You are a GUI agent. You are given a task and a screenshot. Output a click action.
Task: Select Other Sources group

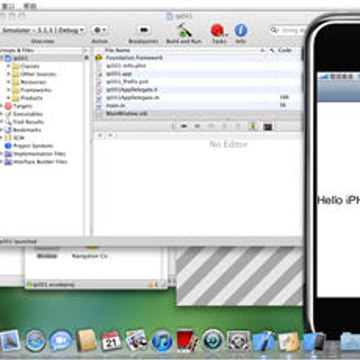pyautogui.click(x=34, y=74)
